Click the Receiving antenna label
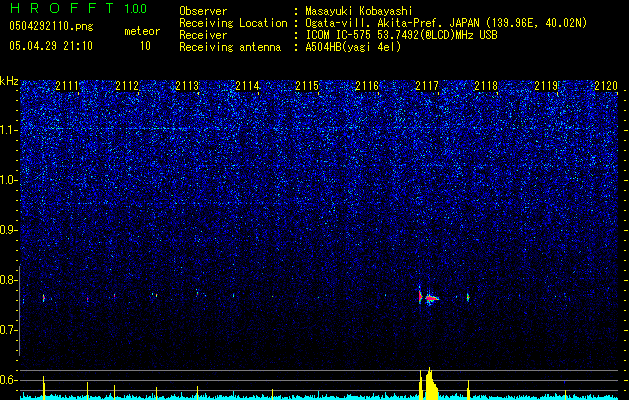Screen dimensions: 629x400 [230, 47]
